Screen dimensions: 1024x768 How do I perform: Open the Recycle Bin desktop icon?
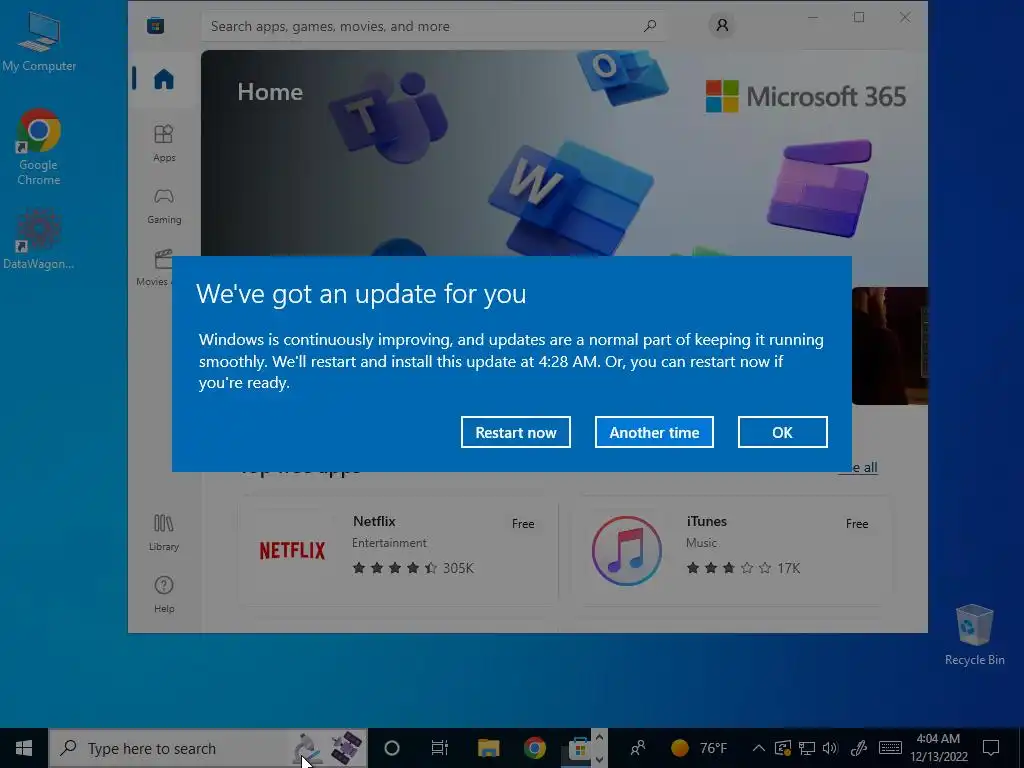(974, 635)
